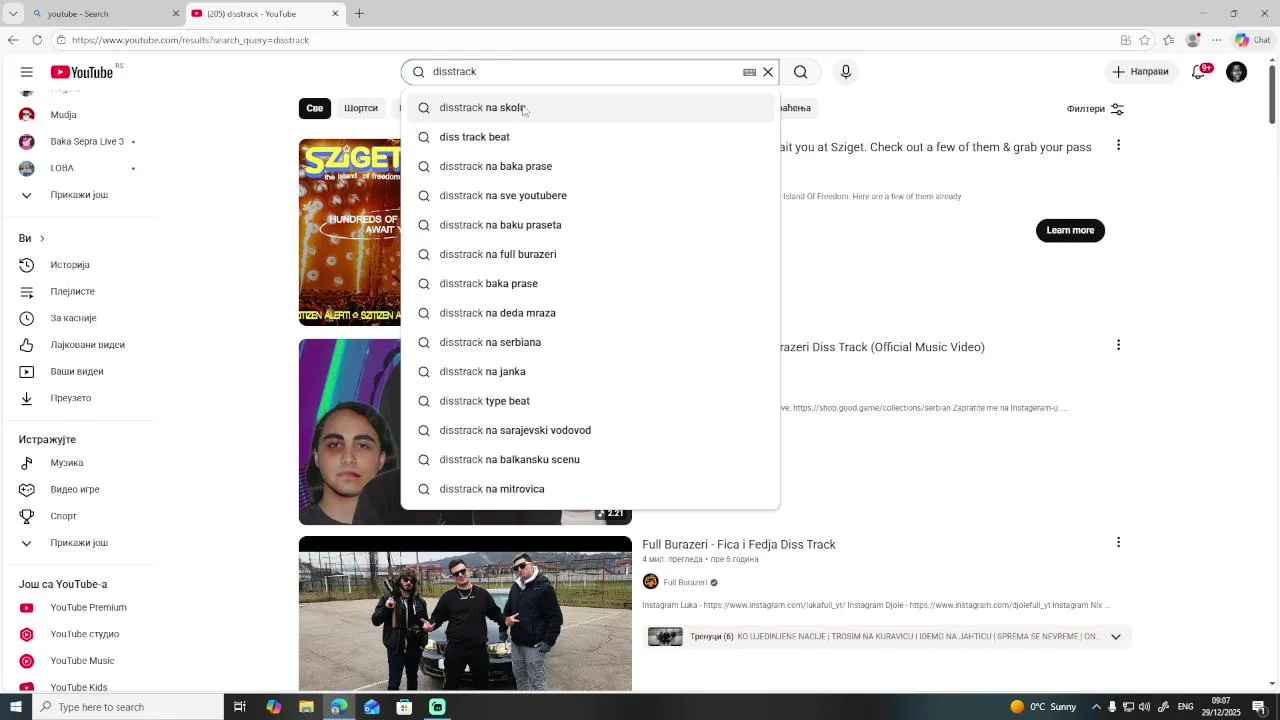Pick suggestion 'disstrack type beat'
Image resolution: width=1280 pixels, height=720 pixels.
click(x=590, y=401)
